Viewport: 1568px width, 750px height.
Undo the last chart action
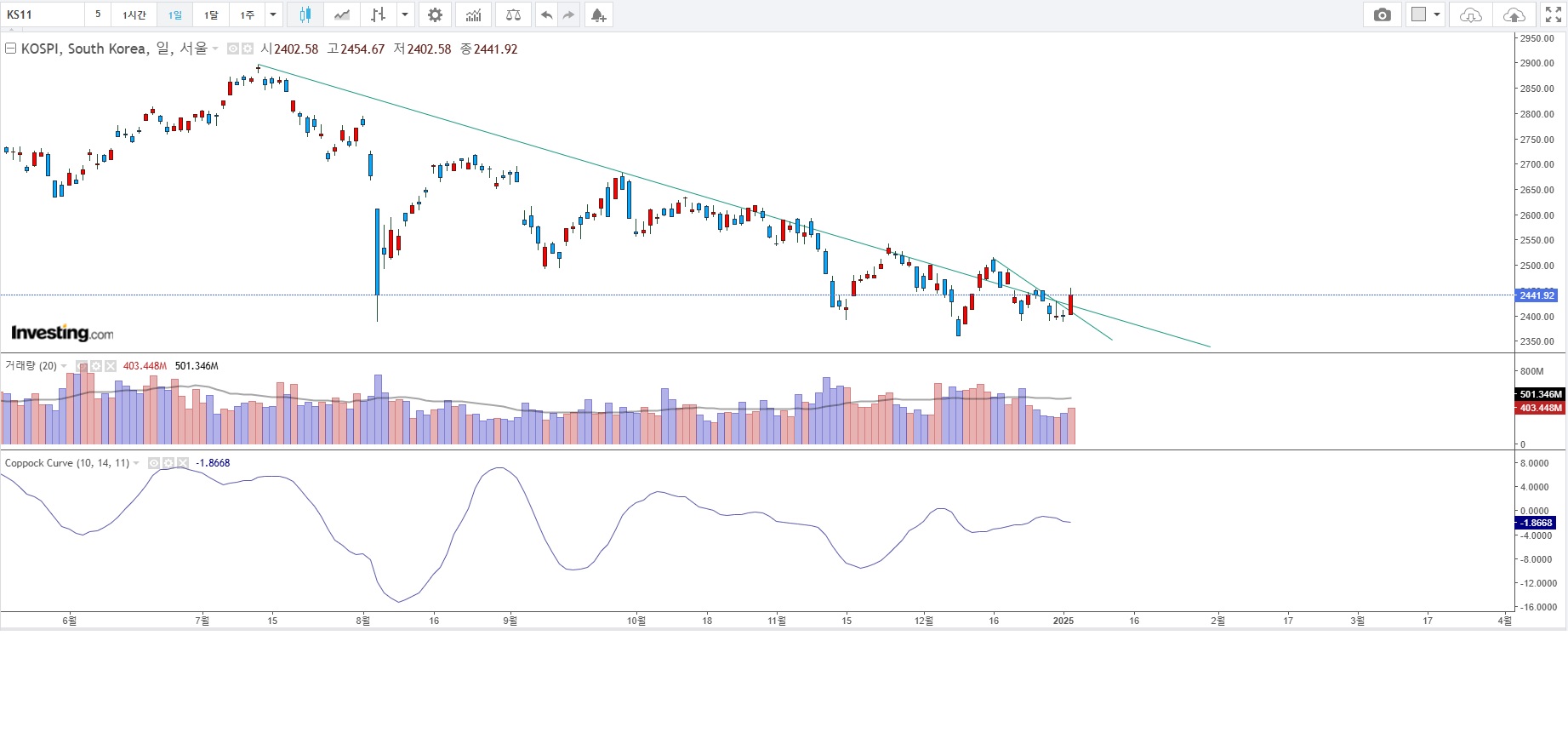pos(546,14)
